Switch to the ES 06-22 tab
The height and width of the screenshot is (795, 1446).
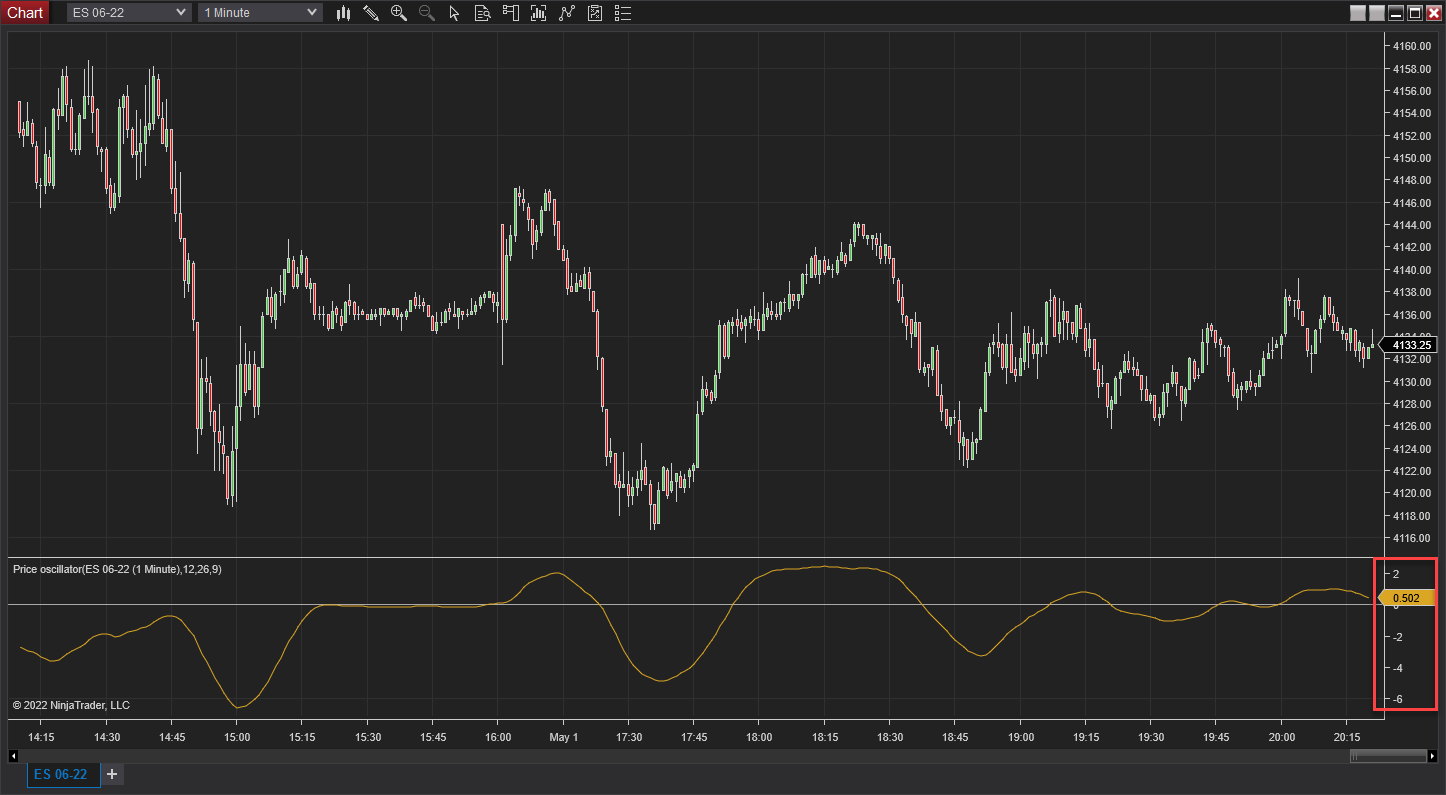point(62,774)
